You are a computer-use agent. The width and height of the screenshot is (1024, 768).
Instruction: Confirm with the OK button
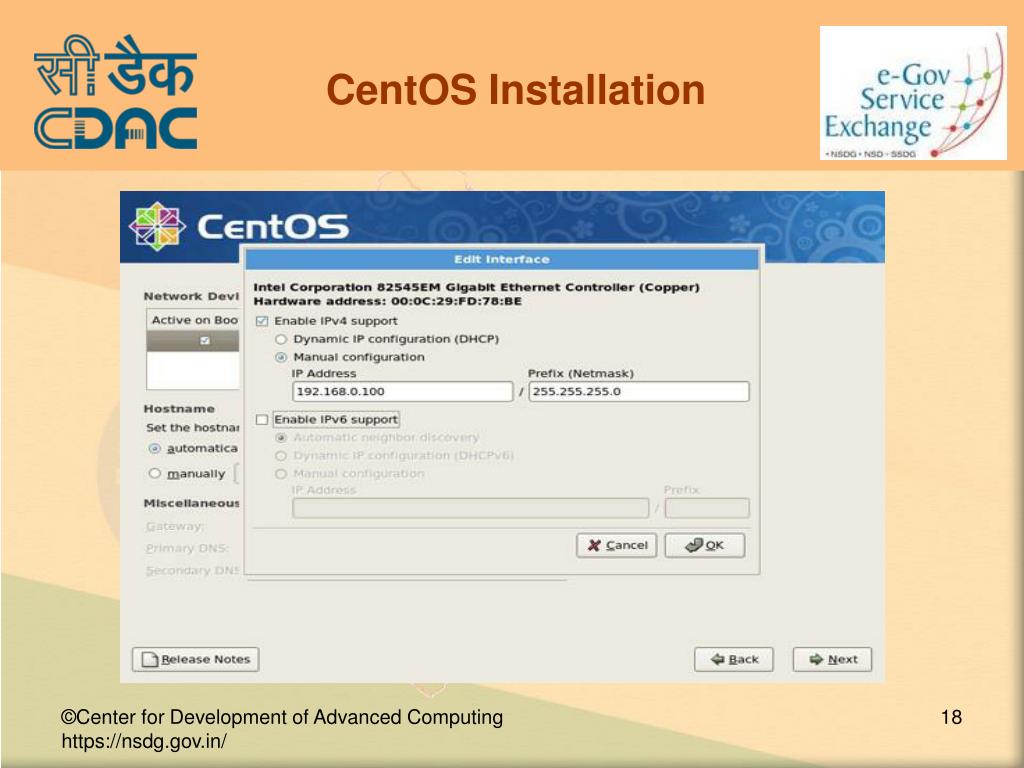(x=704, y=545)
